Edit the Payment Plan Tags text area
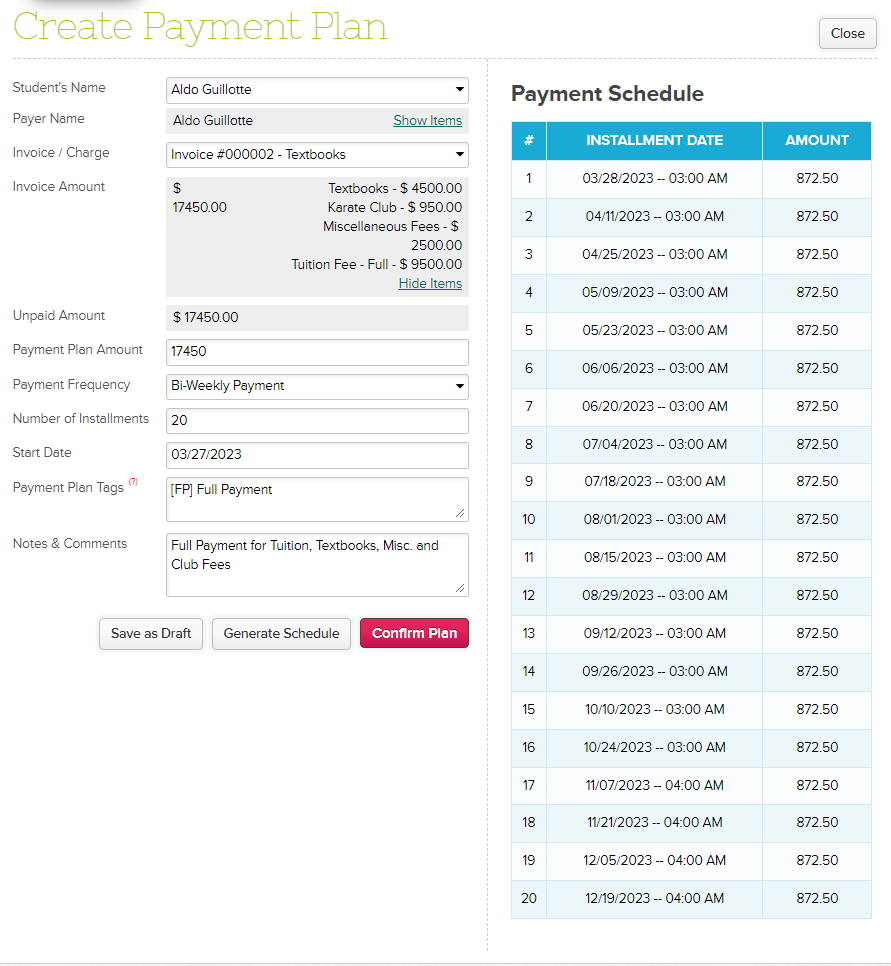The height and width of the screenshot is (966, 891). click(317, 497)
